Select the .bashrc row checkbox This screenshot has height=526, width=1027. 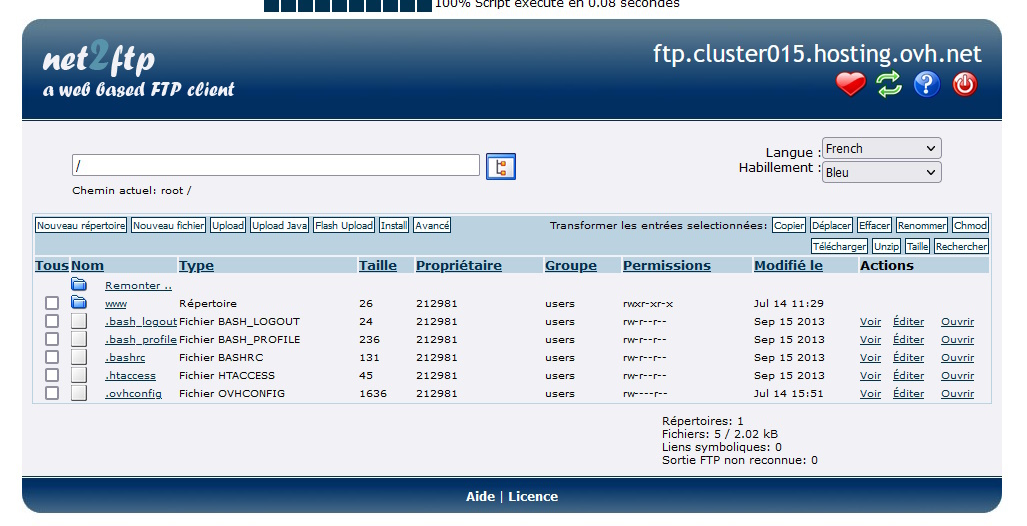pos(52,357)
